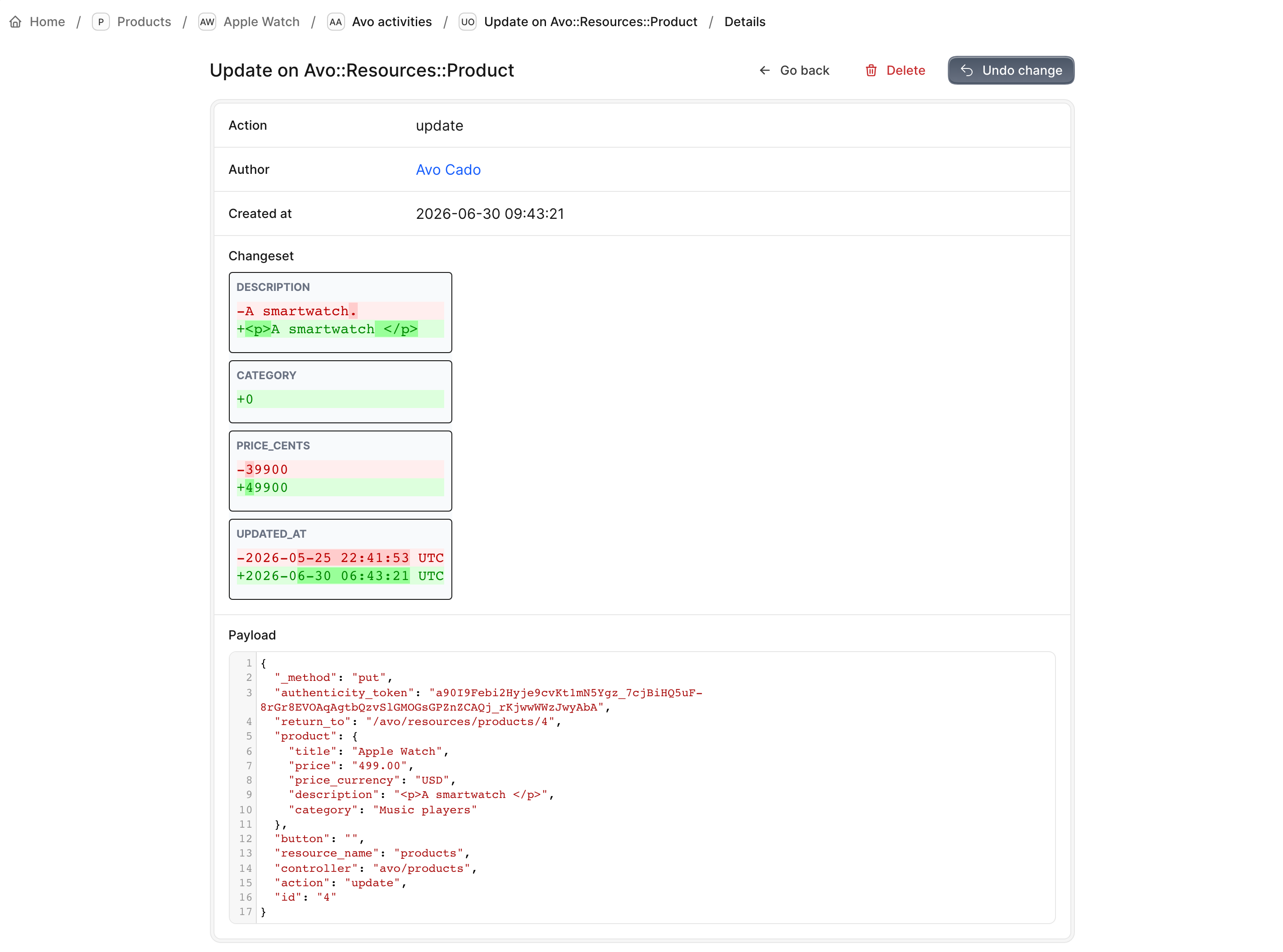The image size is (1283, 952).
Task: Click the Details breadcrumb item
Action: tap(745, 22)
